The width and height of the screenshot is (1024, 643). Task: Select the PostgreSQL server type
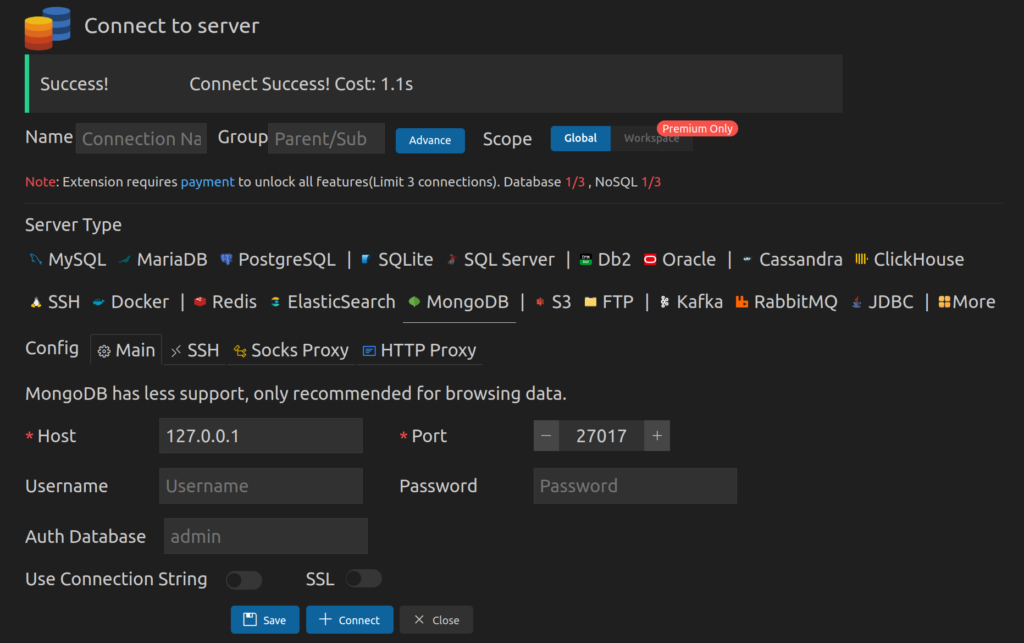288,259
